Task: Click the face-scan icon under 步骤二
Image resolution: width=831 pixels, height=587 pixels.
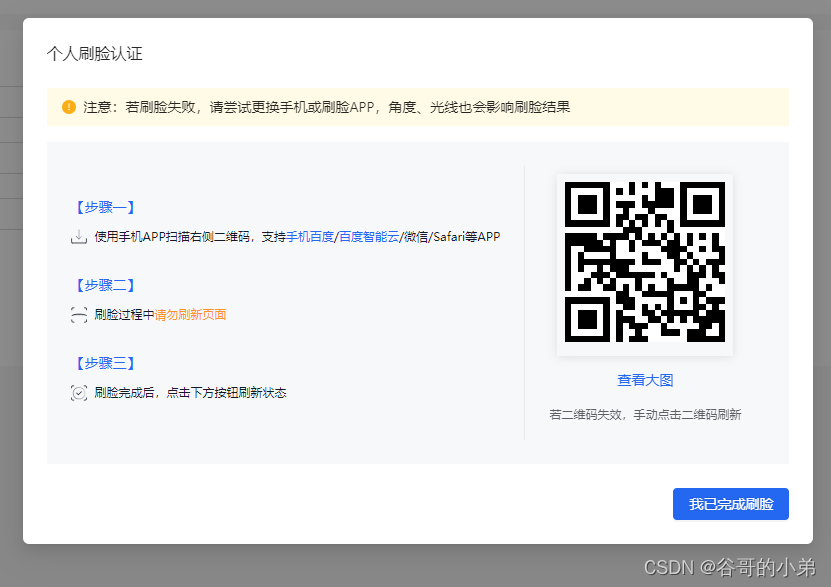Action: pos(79,315)
